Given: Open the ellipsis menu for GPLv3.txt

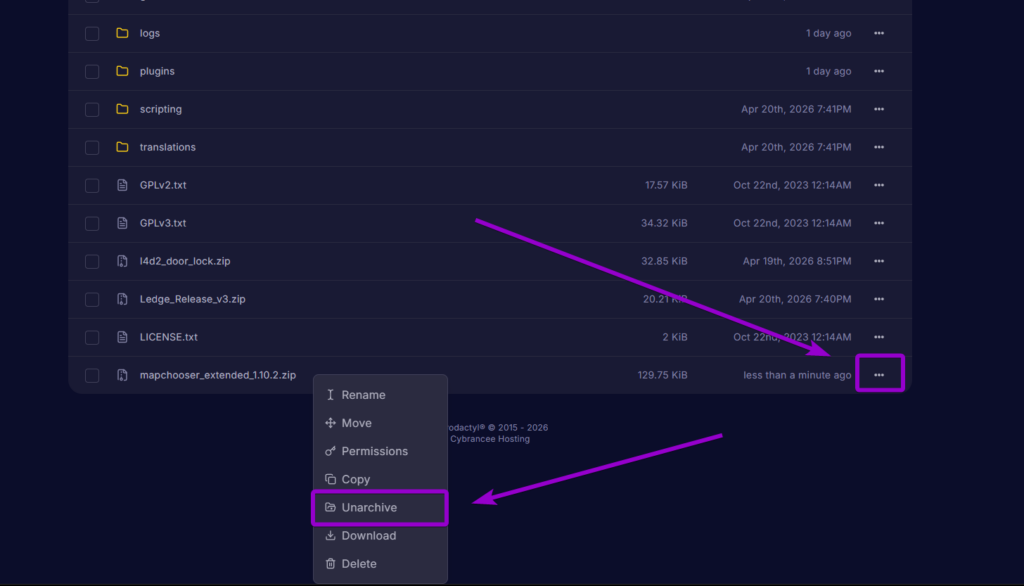Looking at the screenshot, I should click(x=879, y=223).
